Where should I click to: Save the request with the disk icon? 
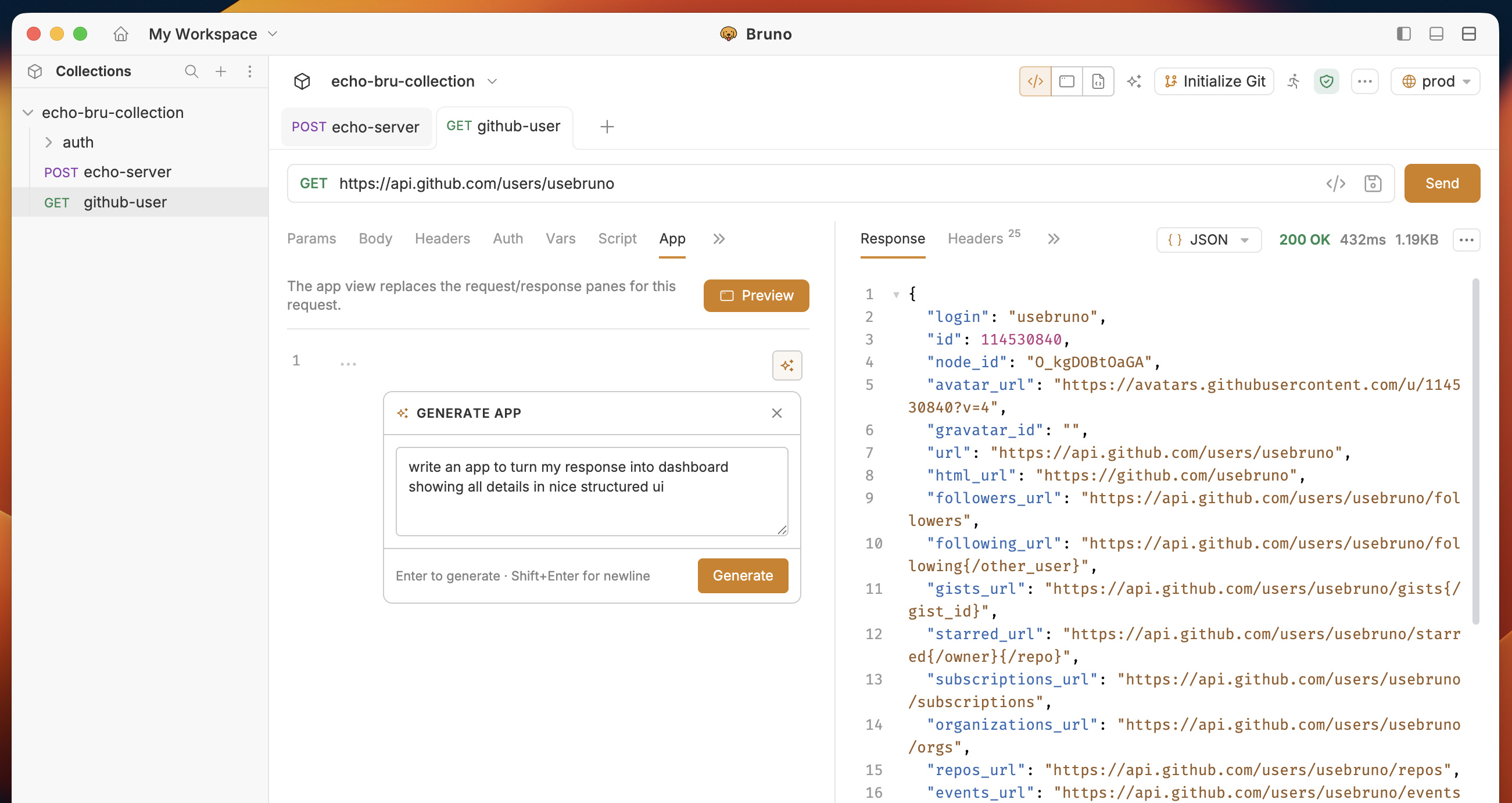pos(1373,184)
